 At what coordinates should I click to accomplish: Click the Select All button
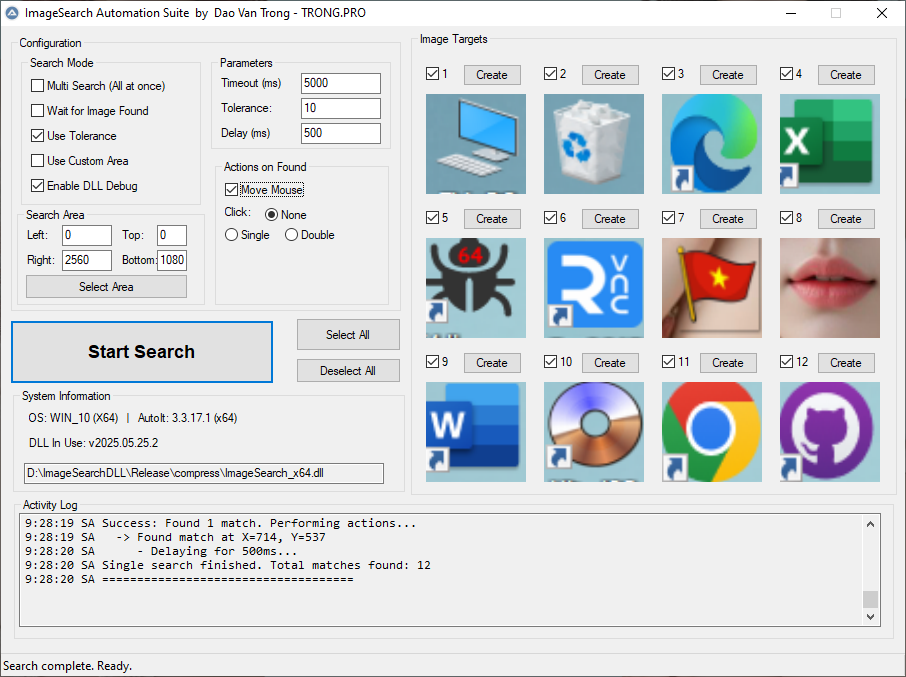pyautogui.click(x=348, y=334)
